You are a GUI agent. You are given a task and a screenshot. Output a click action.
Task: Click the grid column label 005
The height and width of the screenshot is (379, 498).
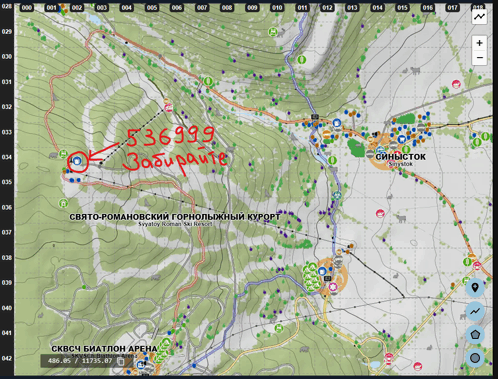(x=152, y=8)
